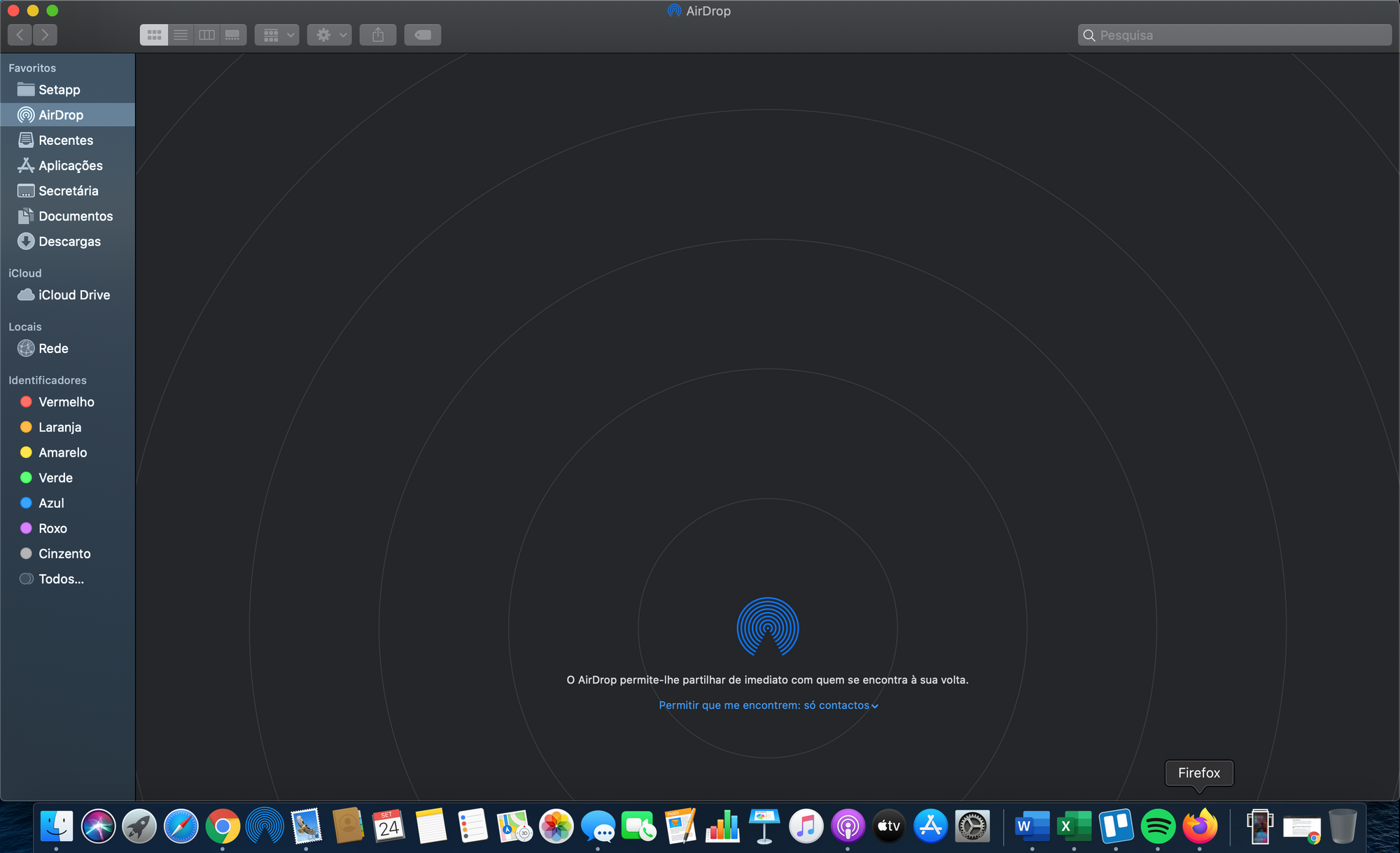
Task: Open Secretária in sidebar
Action: (x=67, y=190)
